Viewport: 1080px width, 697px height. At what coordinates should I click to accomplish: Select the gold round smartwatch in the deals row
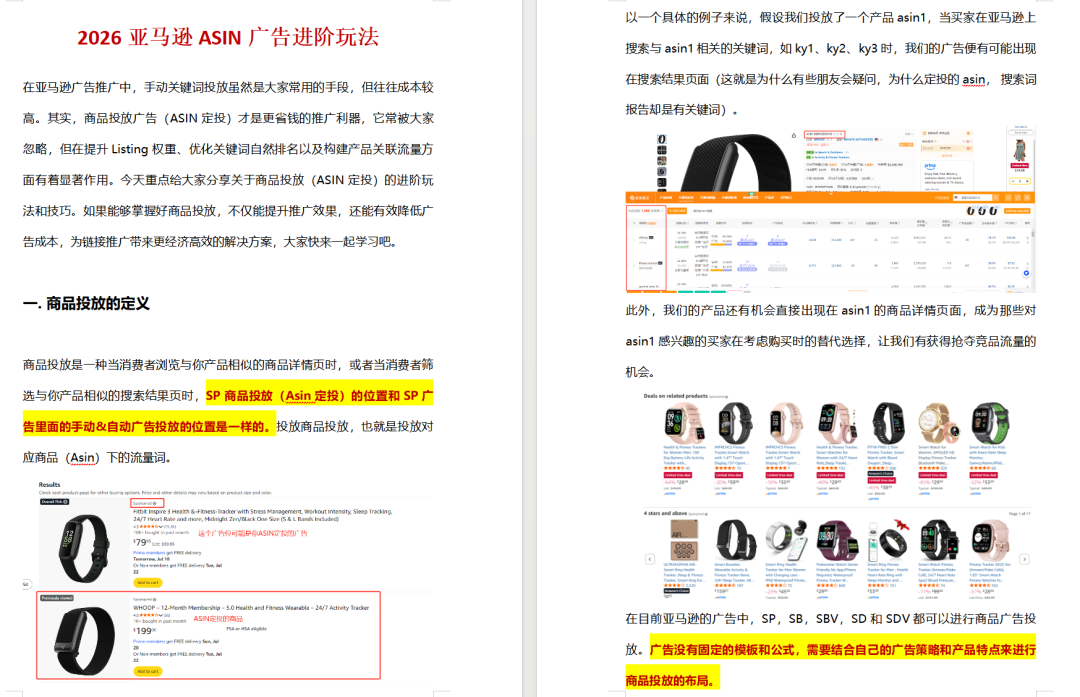[937, 423]
